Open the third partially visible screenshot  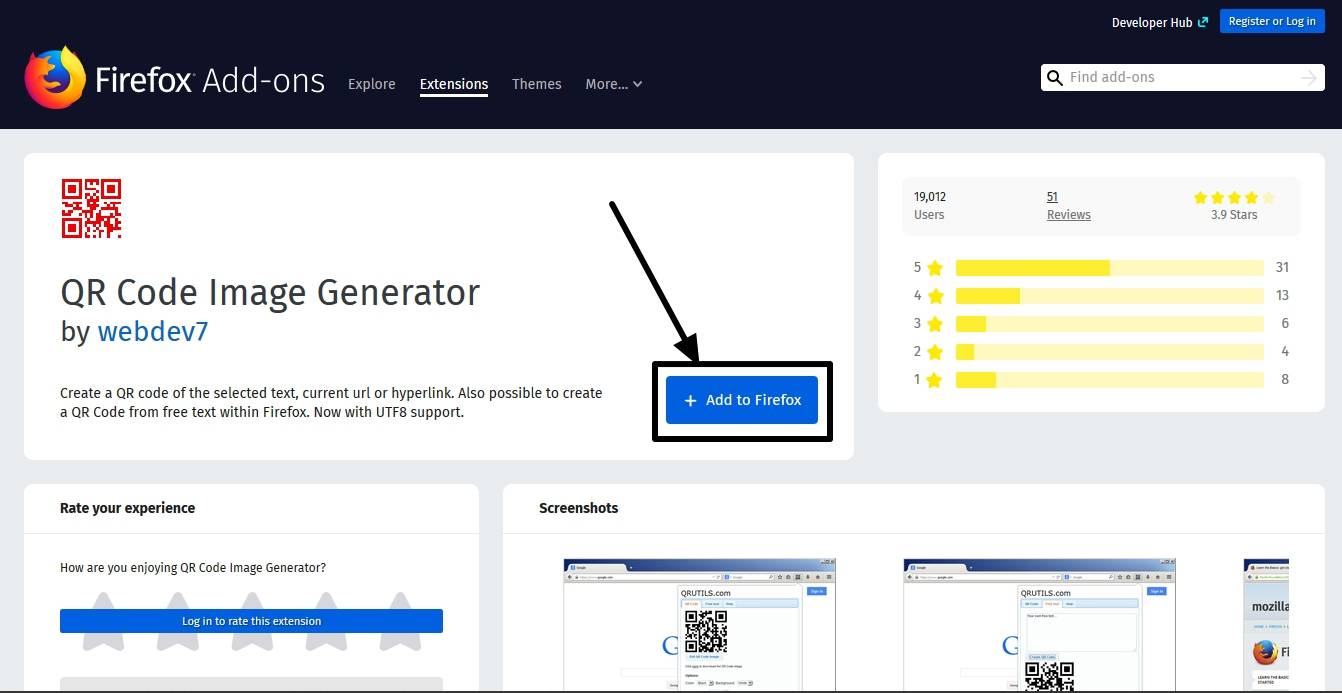click(1266, 624)
